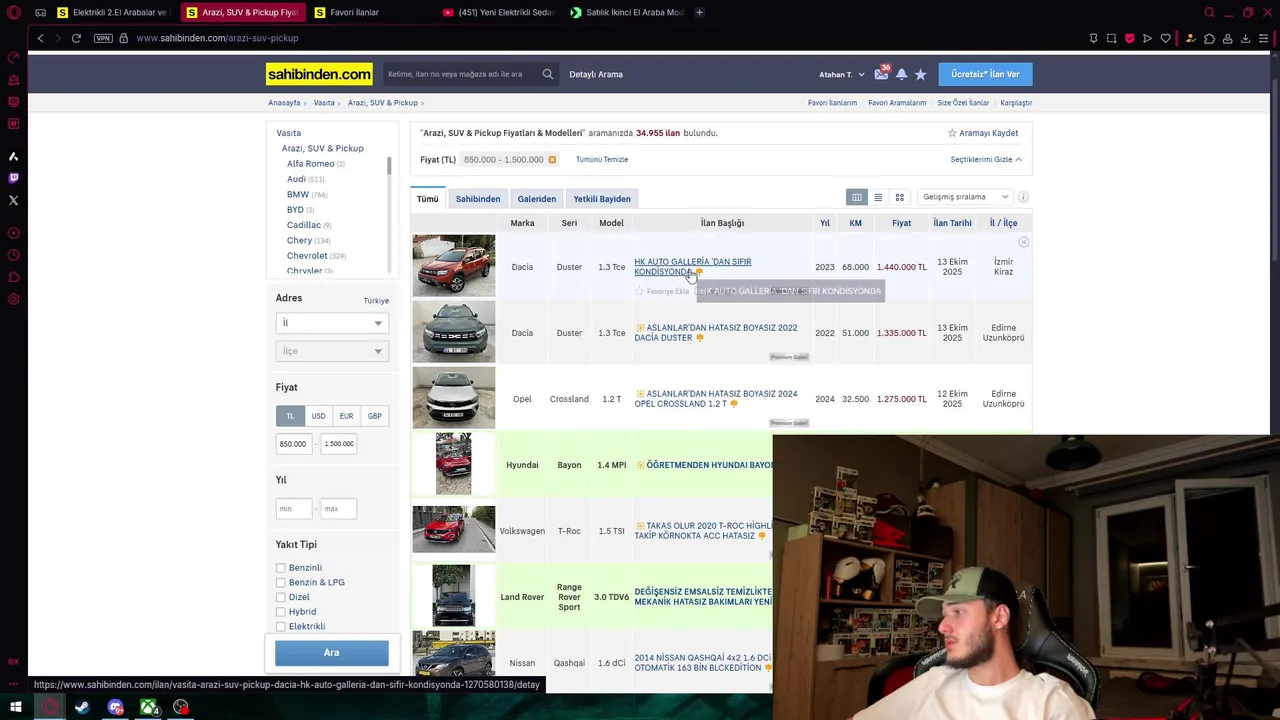Check the Hybrid fuel type
This screenshot has width=1280, height=720.
pyautogui.click(x=281, y=612)
